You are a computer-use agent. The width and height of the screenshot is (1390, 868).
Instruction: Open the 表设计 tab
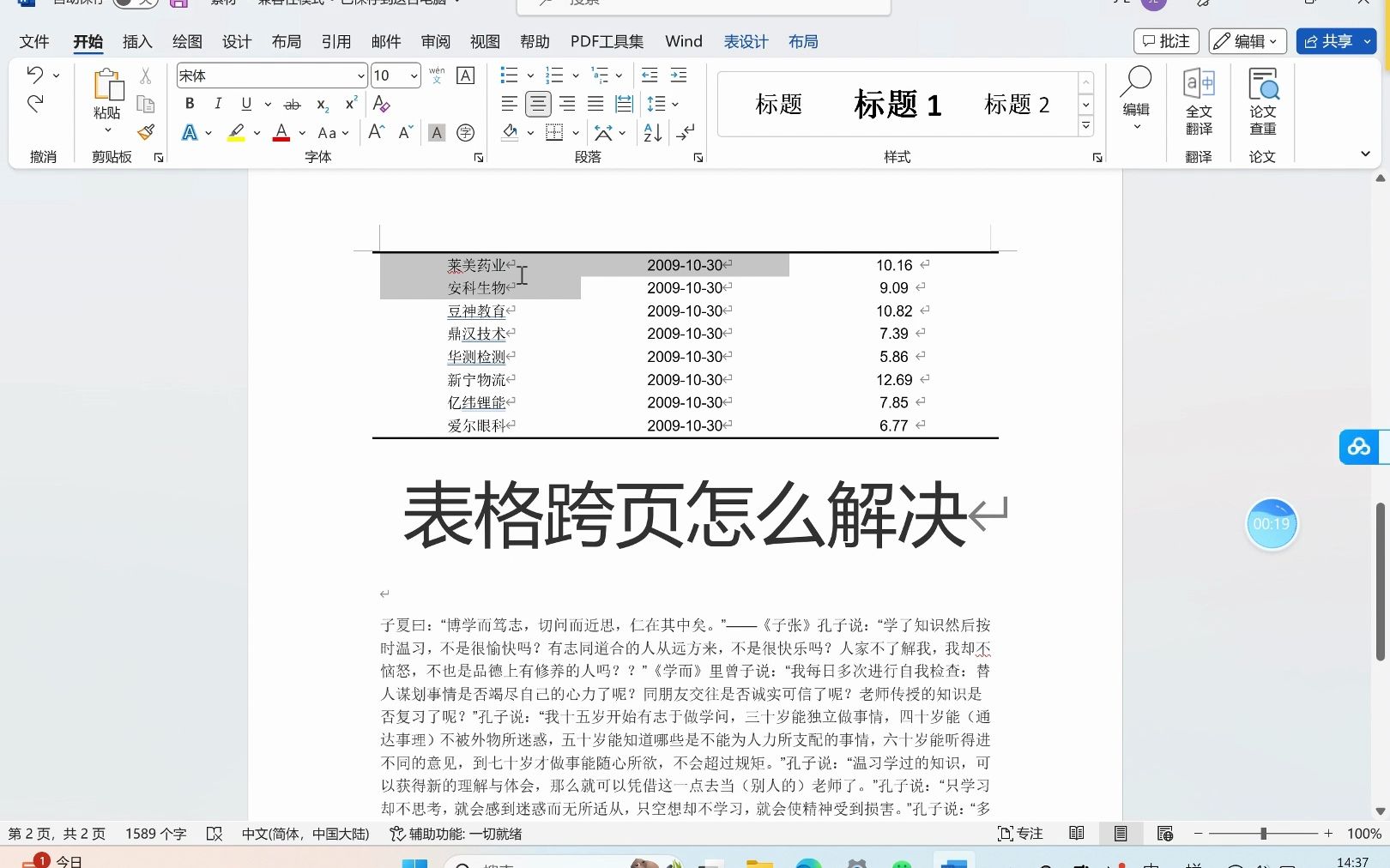click(x=746, y=41)
